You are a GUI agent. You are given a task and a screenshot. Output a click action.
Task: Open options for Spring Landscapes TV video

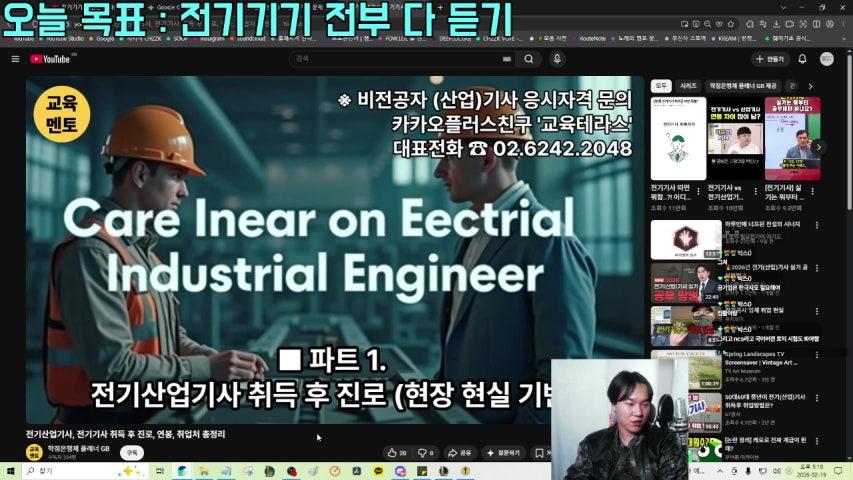pos(817,355)
